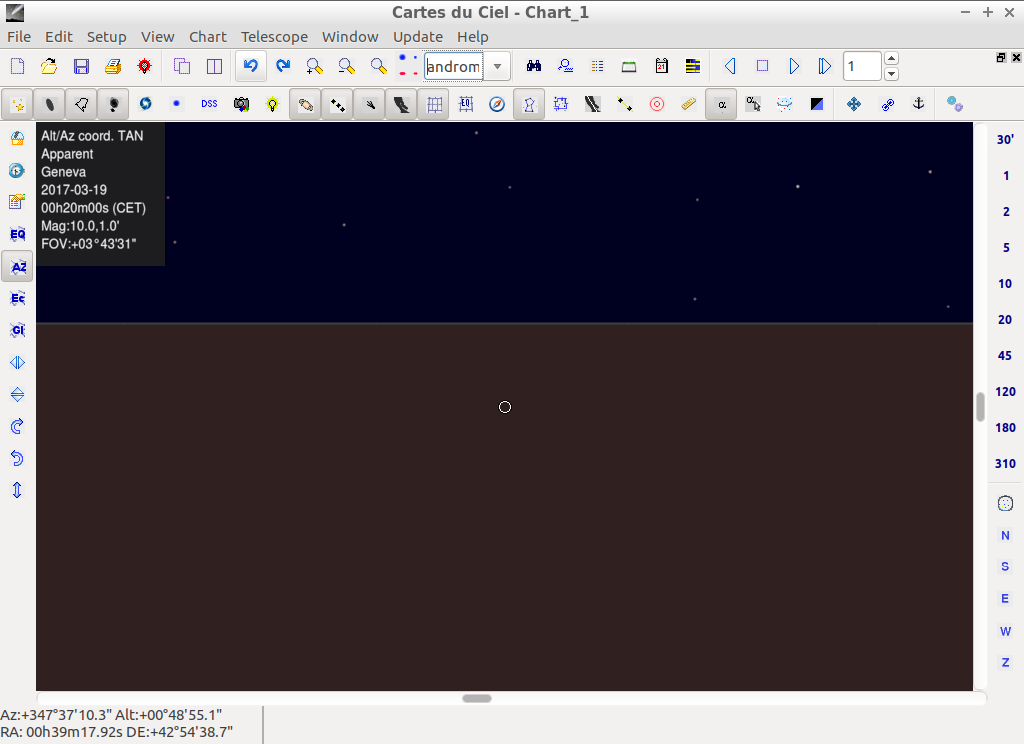This screenshot has width=1024, height=744.
Task: Flip chart vertically in left sidebar
Action: point(18,395)
